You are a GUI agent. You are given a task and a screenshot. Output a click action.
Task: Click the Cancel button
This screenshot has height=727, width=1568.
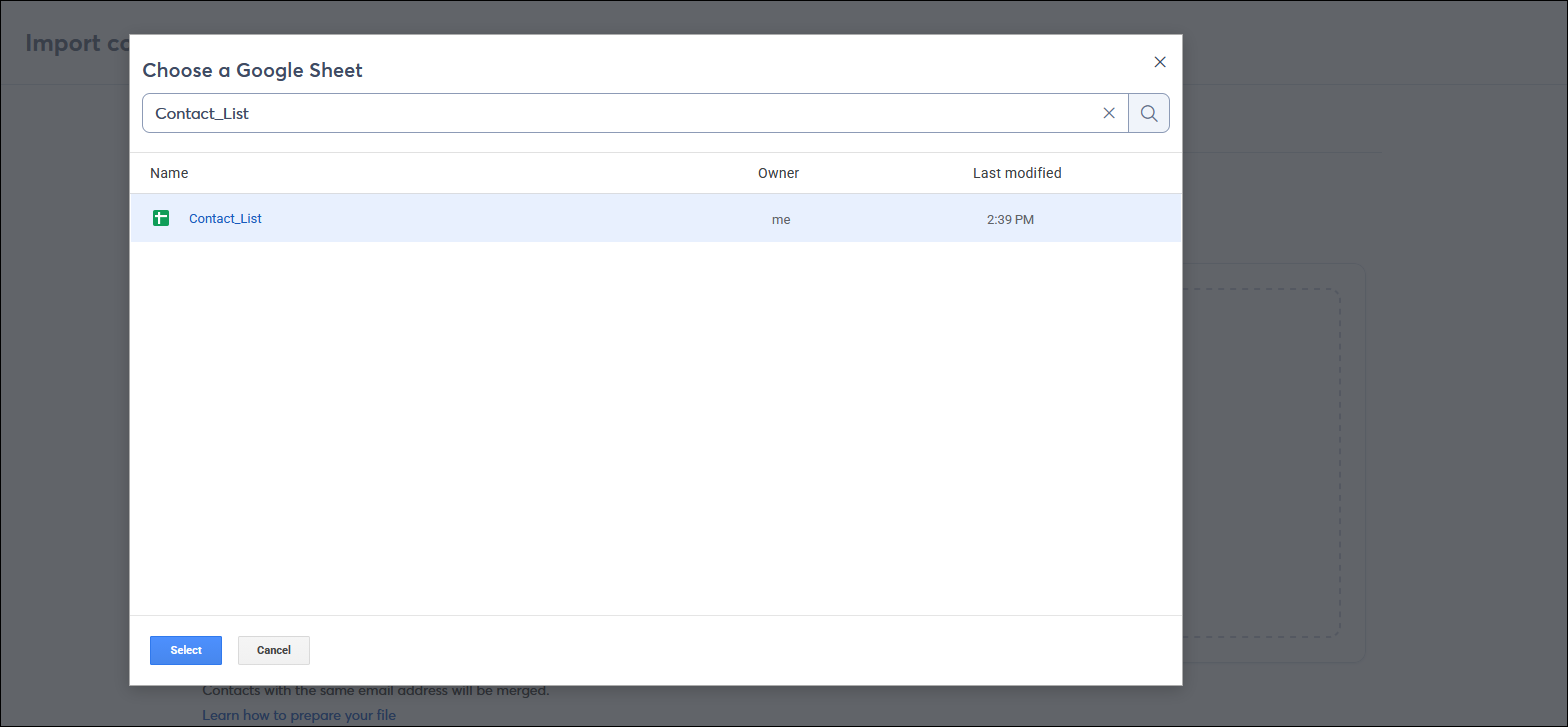click(x=274, y=650)
